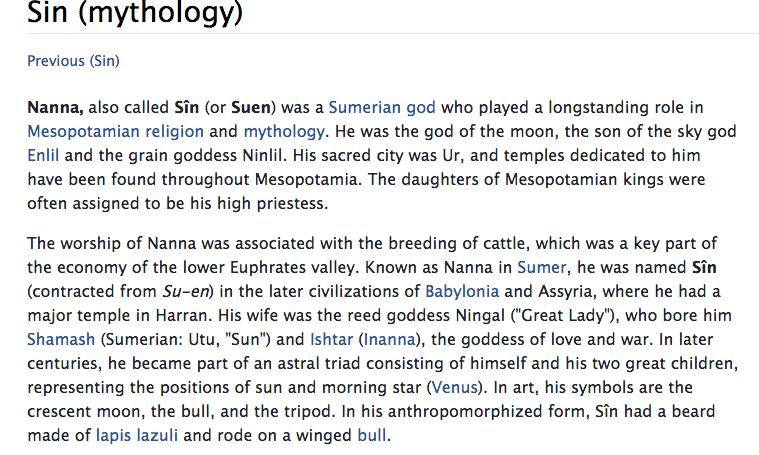Open the Mesopotamian religion link
The image size is (759, 455).
tap(115, 131)
